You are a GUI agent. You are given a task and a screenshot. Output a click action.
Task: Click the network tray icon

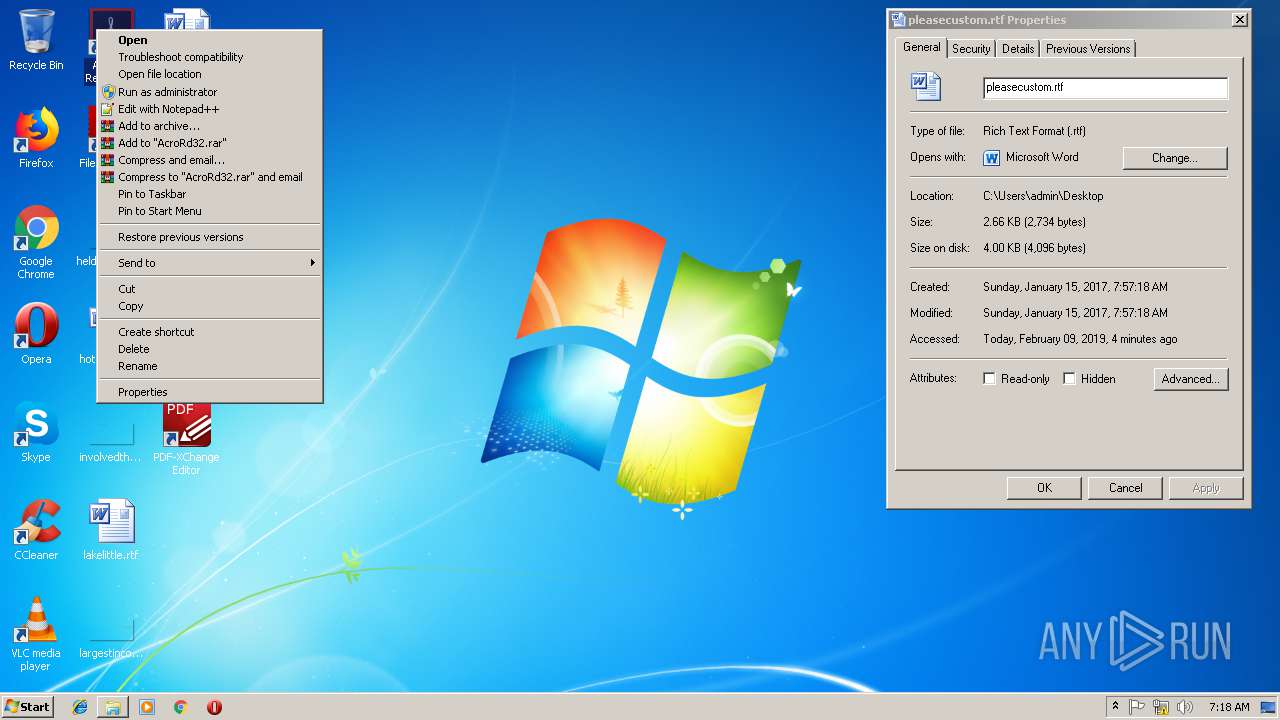pyautogui.click(x=1161, y=707)
